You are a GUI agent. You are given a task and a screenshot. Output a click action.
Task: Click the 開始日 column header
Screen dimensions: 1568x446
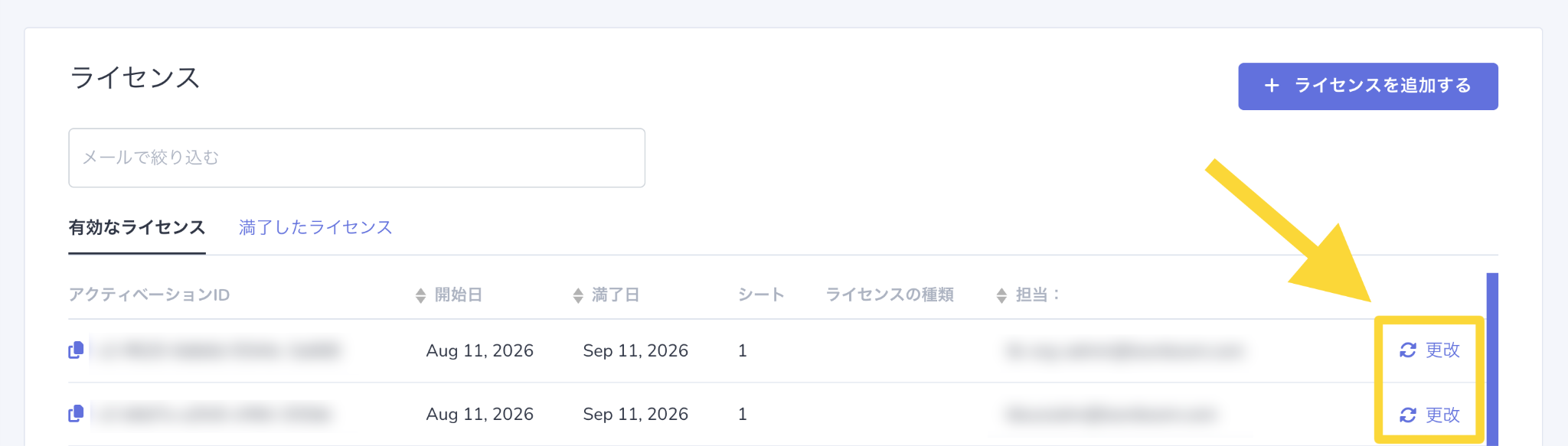(x=459, y=295)
